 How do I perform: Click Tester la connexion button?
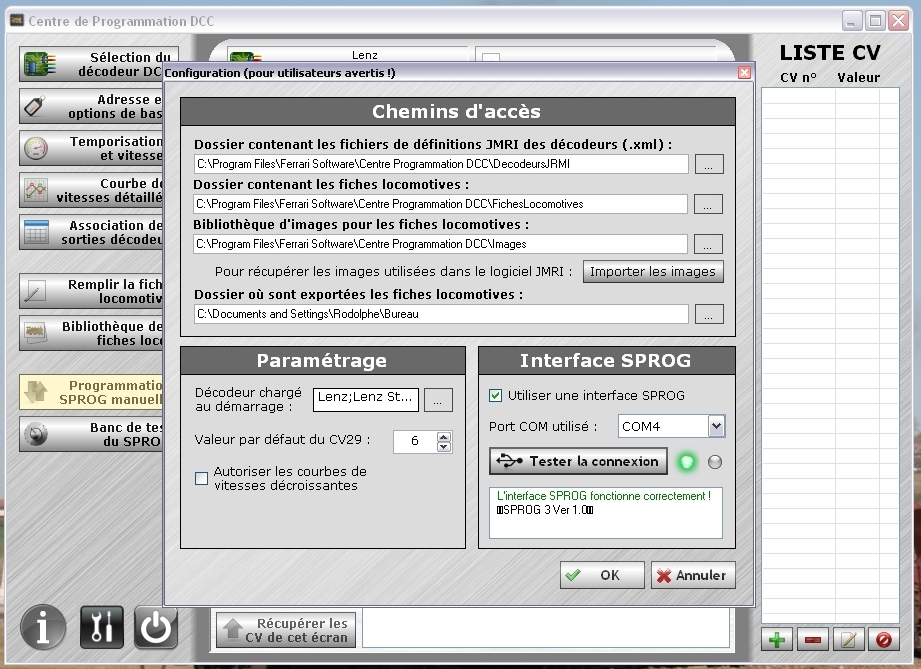(579, 462)
